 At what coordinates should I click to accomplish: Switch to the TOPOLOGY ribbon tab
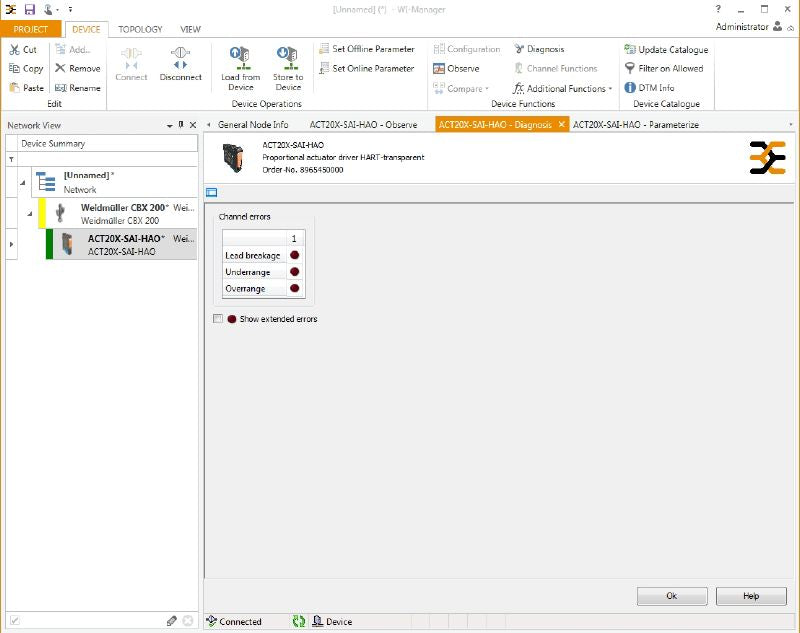click(140, 29)
